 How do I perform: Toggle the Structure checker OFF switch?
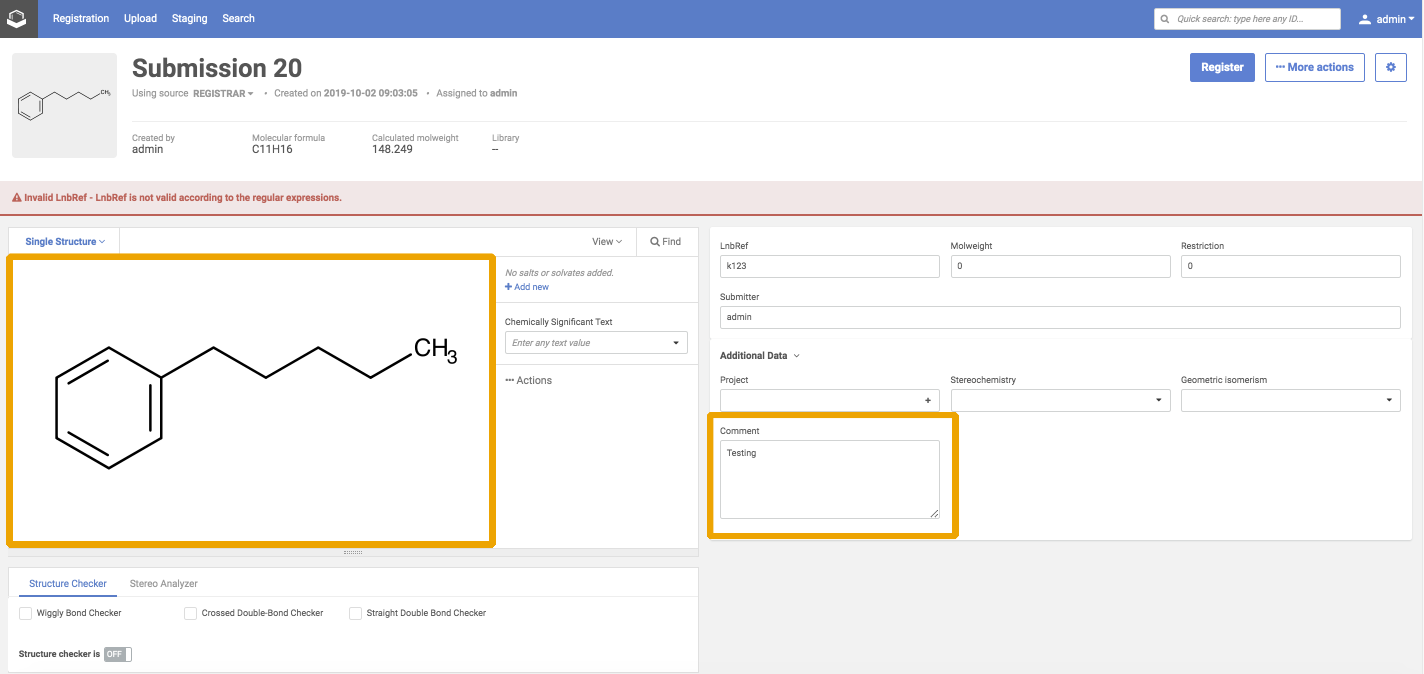117,654
